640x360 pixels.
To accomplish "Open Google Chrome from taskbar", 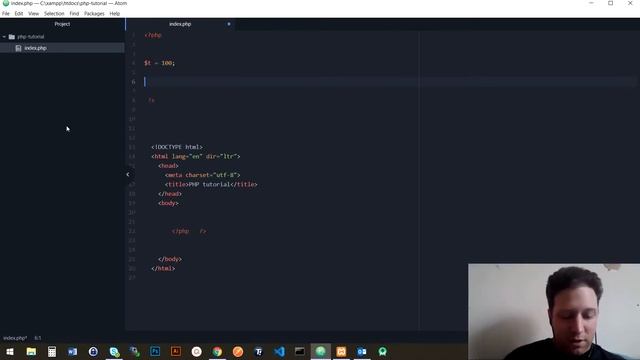I will (x=217, y=351).
